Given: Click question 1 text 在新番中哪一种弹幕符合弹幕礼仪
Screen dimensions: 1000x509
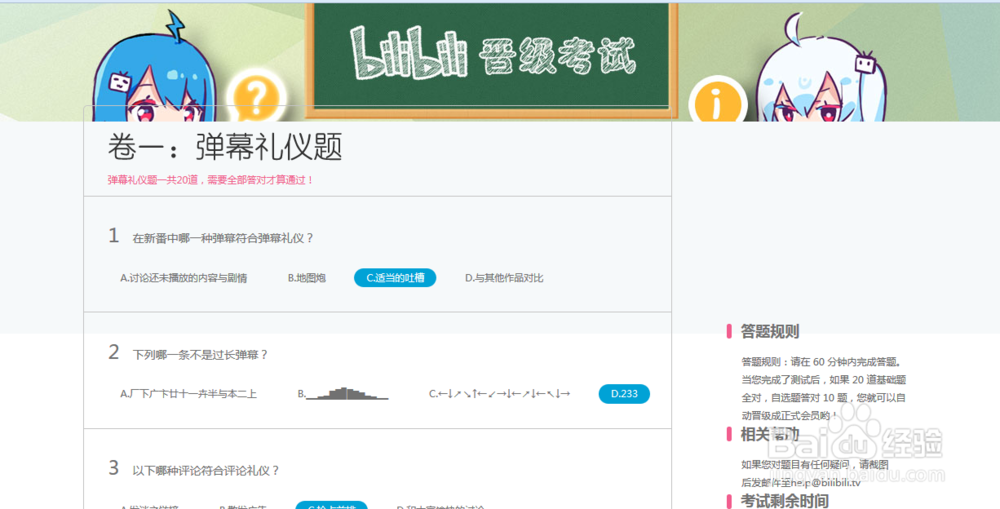Looking at the screenshot, I should tap(223, 238).
